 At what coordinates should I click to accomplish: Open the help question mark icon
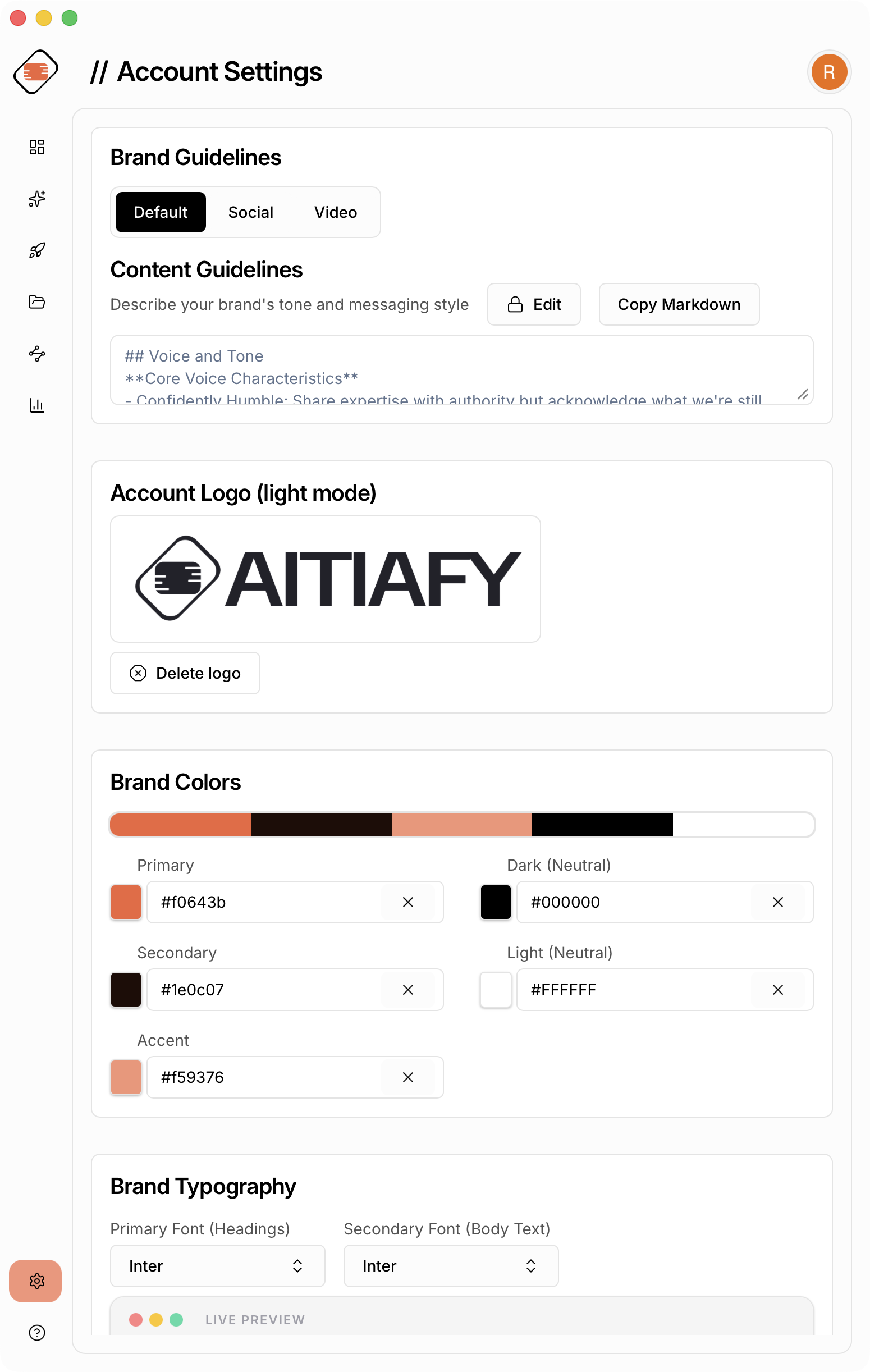click(37, 1333)
